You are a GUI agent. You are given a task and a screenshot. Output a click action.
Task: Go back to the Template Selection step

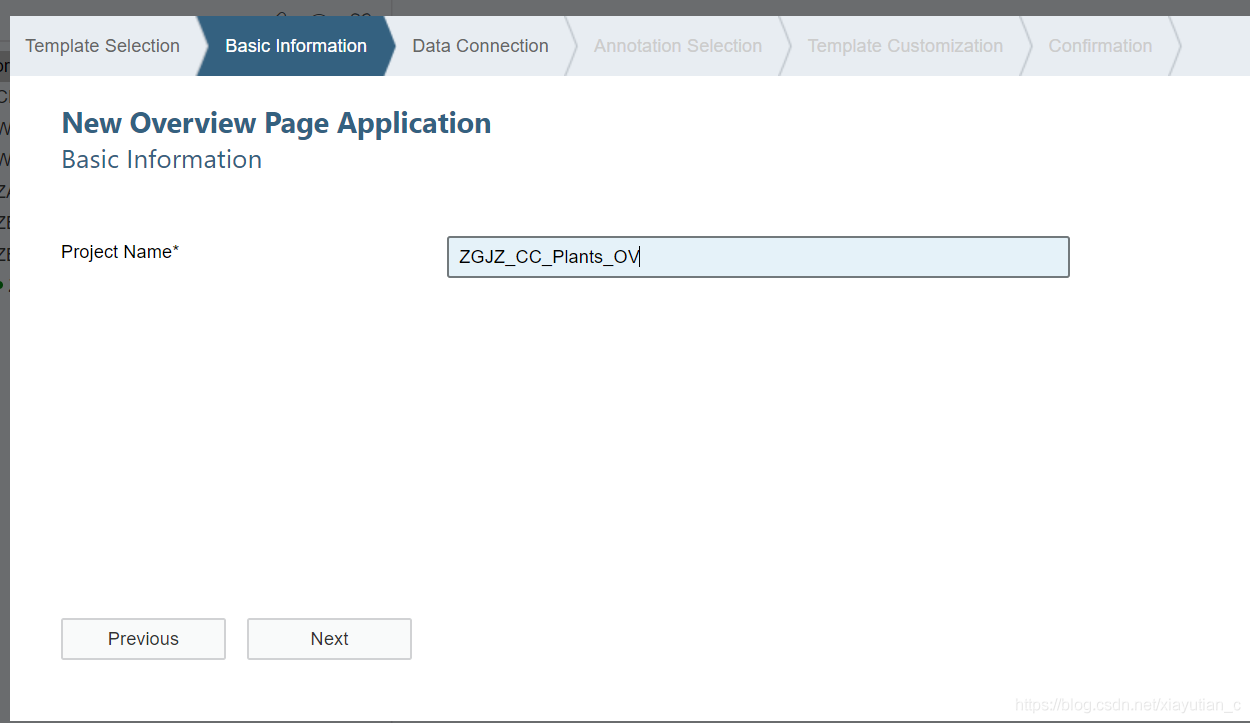pyautogui.click(x=102, y=46)
